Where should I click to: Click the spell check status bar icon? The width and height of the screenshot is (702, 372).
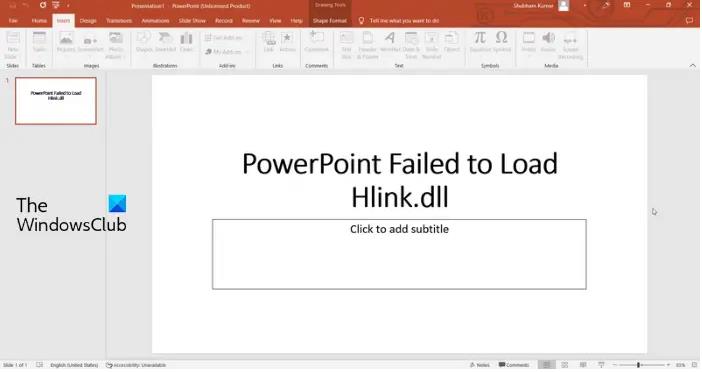[39, 365]
